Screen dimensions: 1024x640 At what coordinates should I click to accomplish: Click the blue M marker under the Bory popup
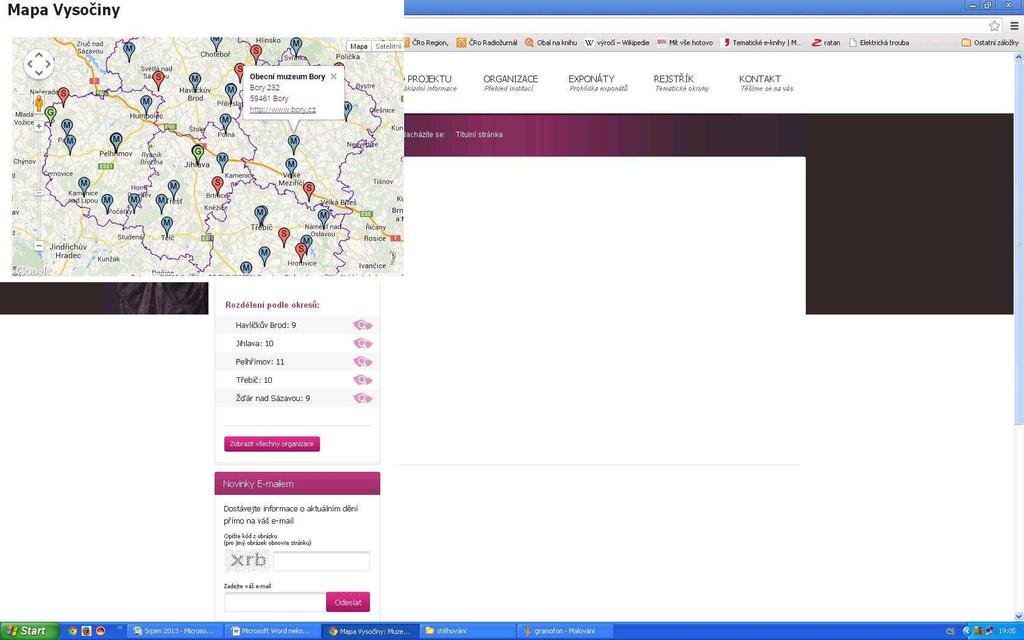[x=294, y=144]
